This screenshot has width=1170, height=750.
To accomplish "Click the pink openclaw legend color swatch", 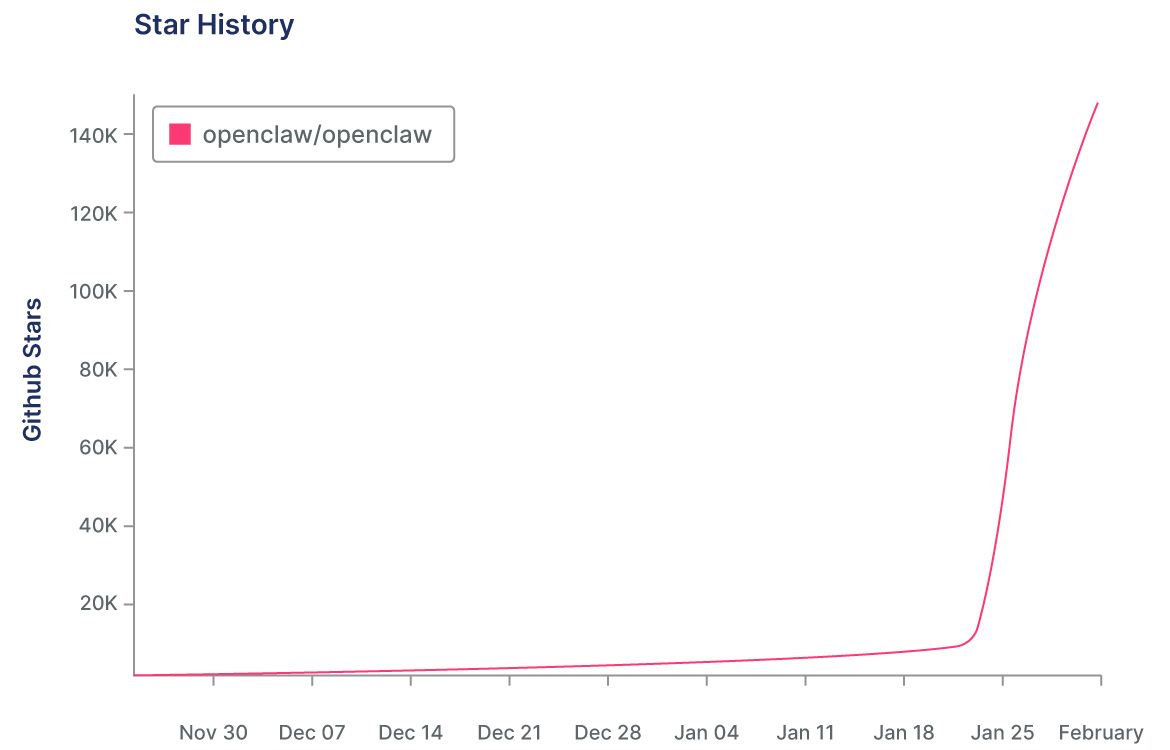I will [180, 134].
